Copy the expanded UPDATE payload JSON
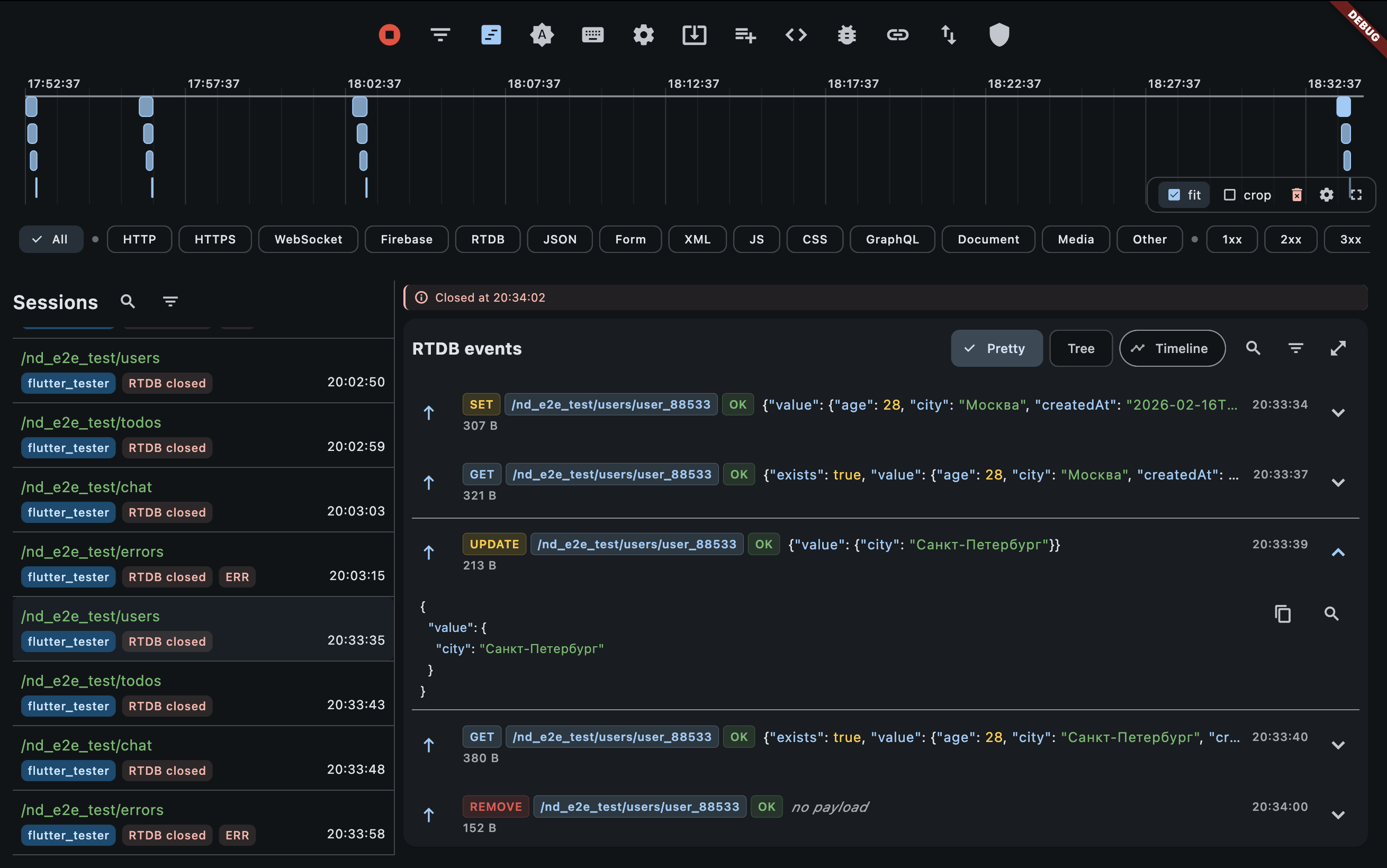This screenshot has height=868, width=1387. (1283, 613)
